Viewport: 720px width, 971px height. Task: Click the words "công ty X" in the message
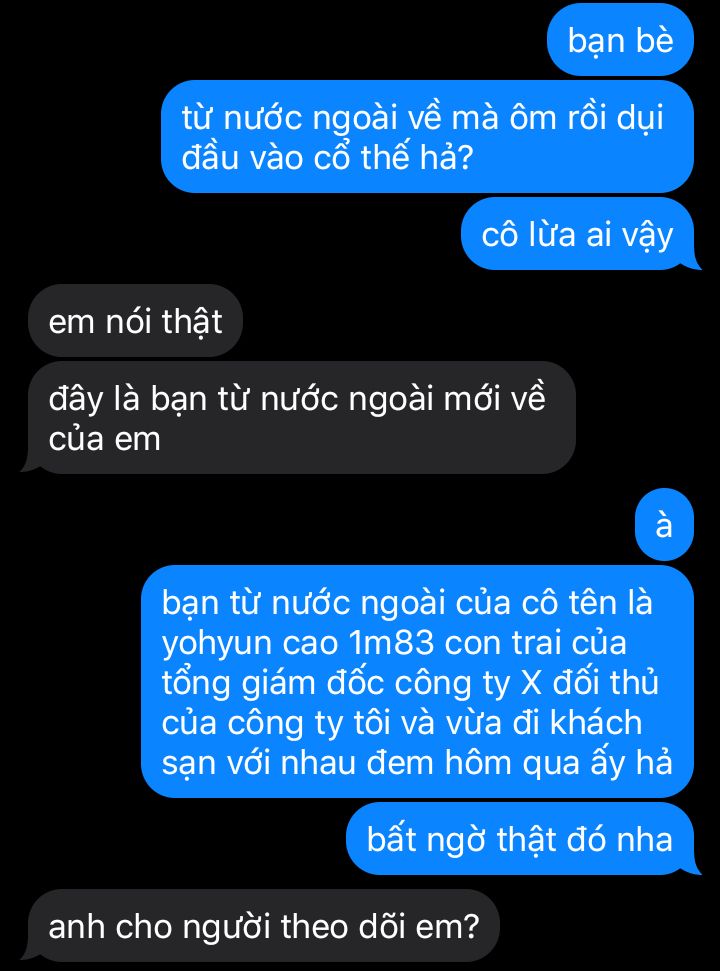pyautogui.click(x=469, y=684)
